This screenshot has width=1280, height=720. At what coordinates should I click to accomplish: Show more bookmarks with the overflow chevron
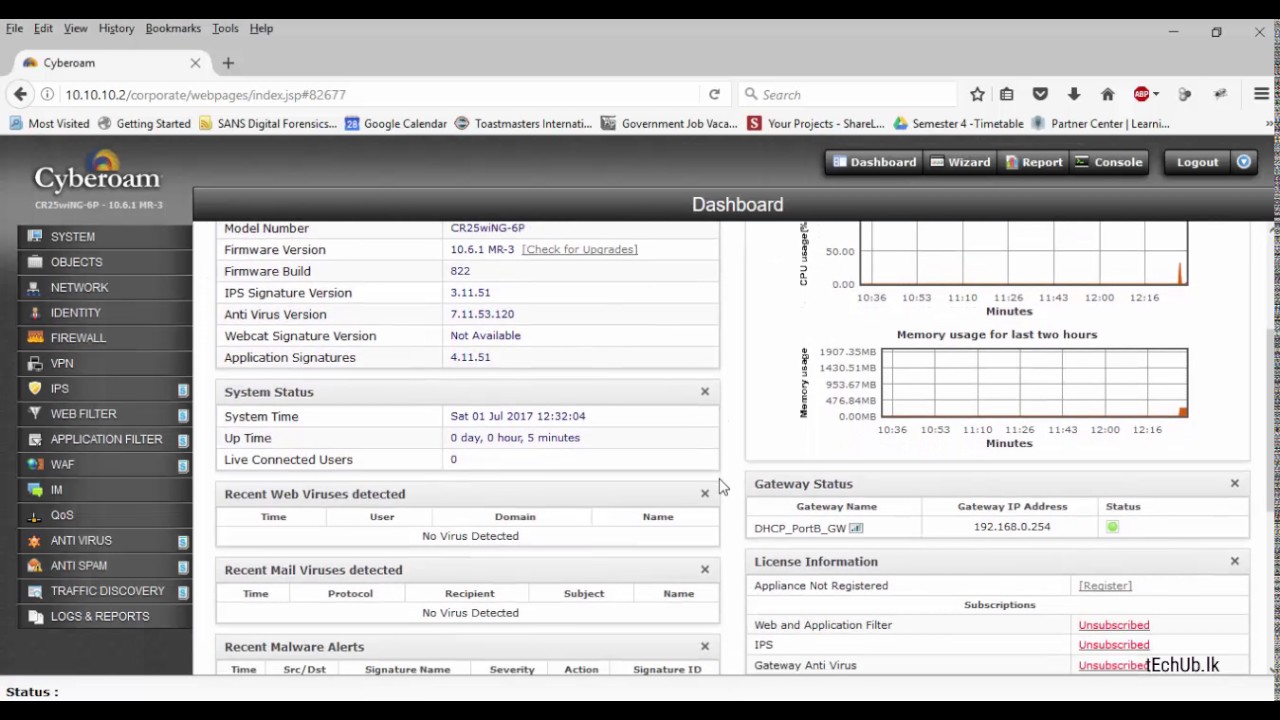[1270, 124]
